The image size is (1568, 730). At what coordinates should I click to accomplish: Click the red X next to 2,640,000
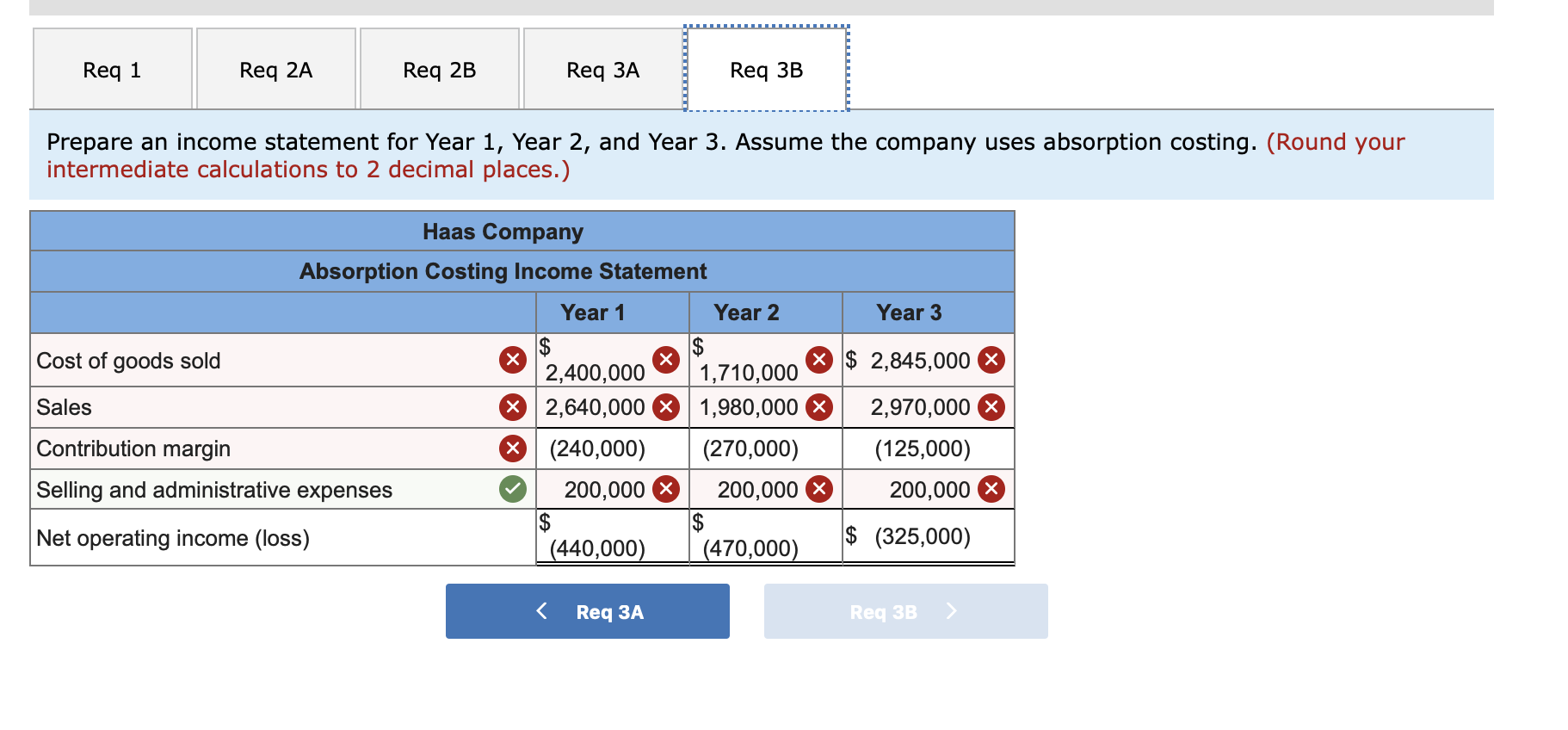click(x=666, y=407)
